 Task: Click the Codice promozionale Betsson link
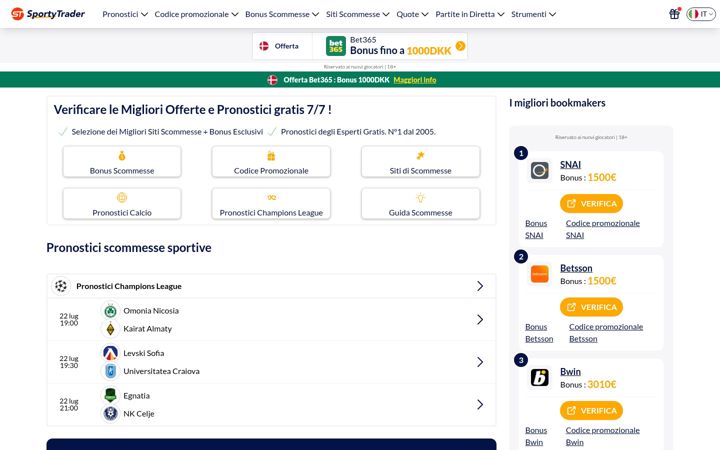tap(606, 333)
